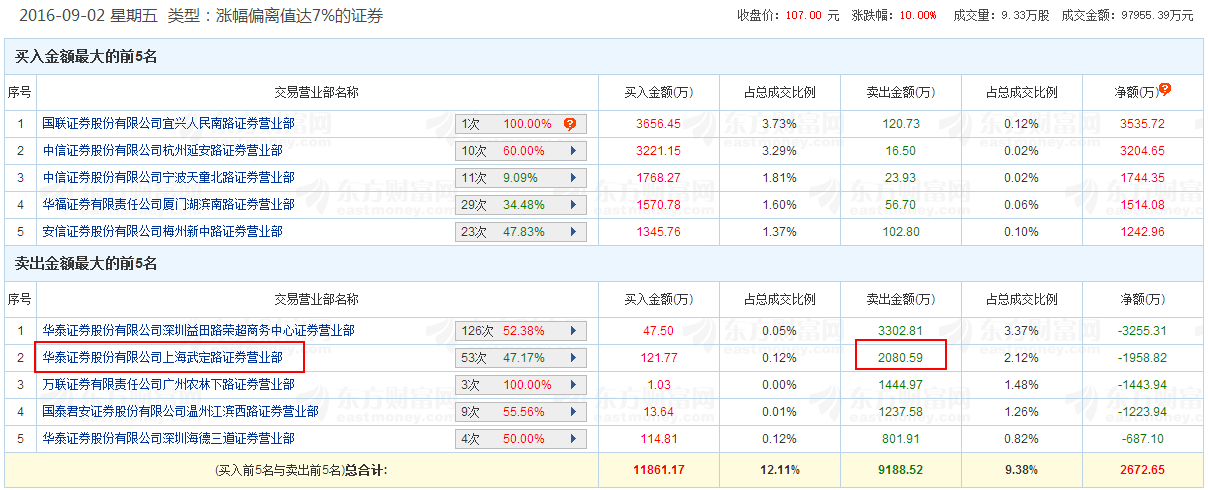Click net amount 3204.65 cell
The width and height of the screenshot is (1208, 490).
1142,151
